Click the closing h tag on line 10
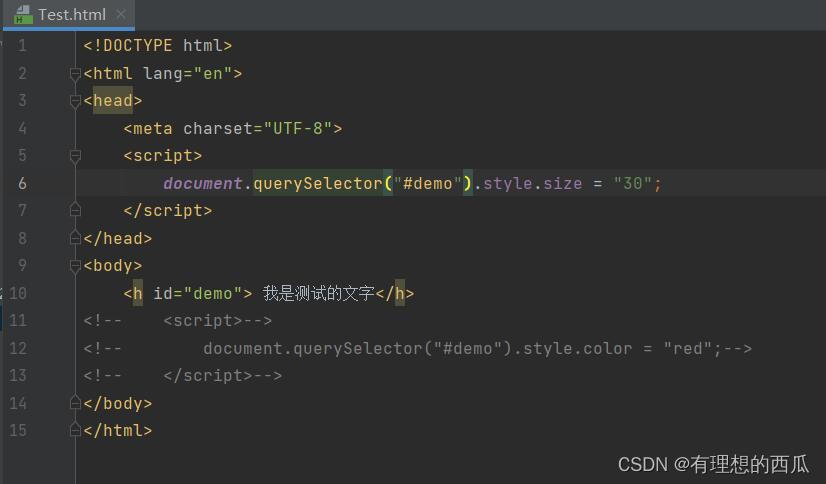 (395, 293)
